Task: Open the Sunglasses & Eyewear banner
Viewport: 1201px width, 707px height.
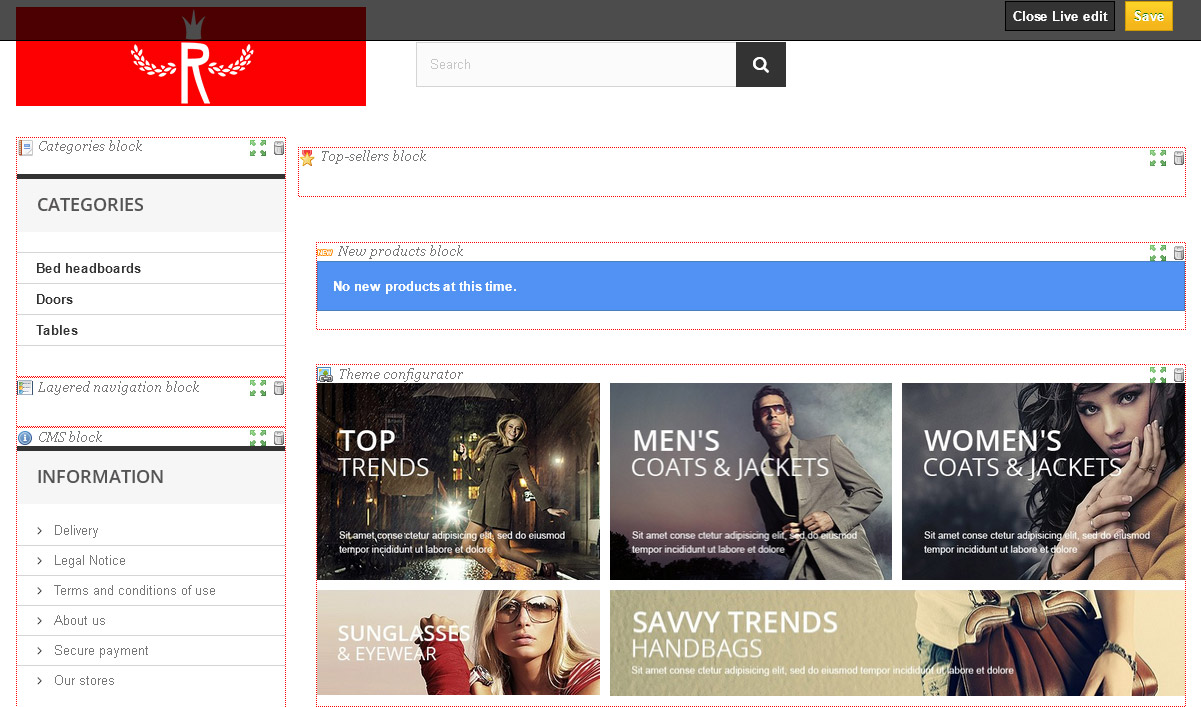Action: (459, 643)
